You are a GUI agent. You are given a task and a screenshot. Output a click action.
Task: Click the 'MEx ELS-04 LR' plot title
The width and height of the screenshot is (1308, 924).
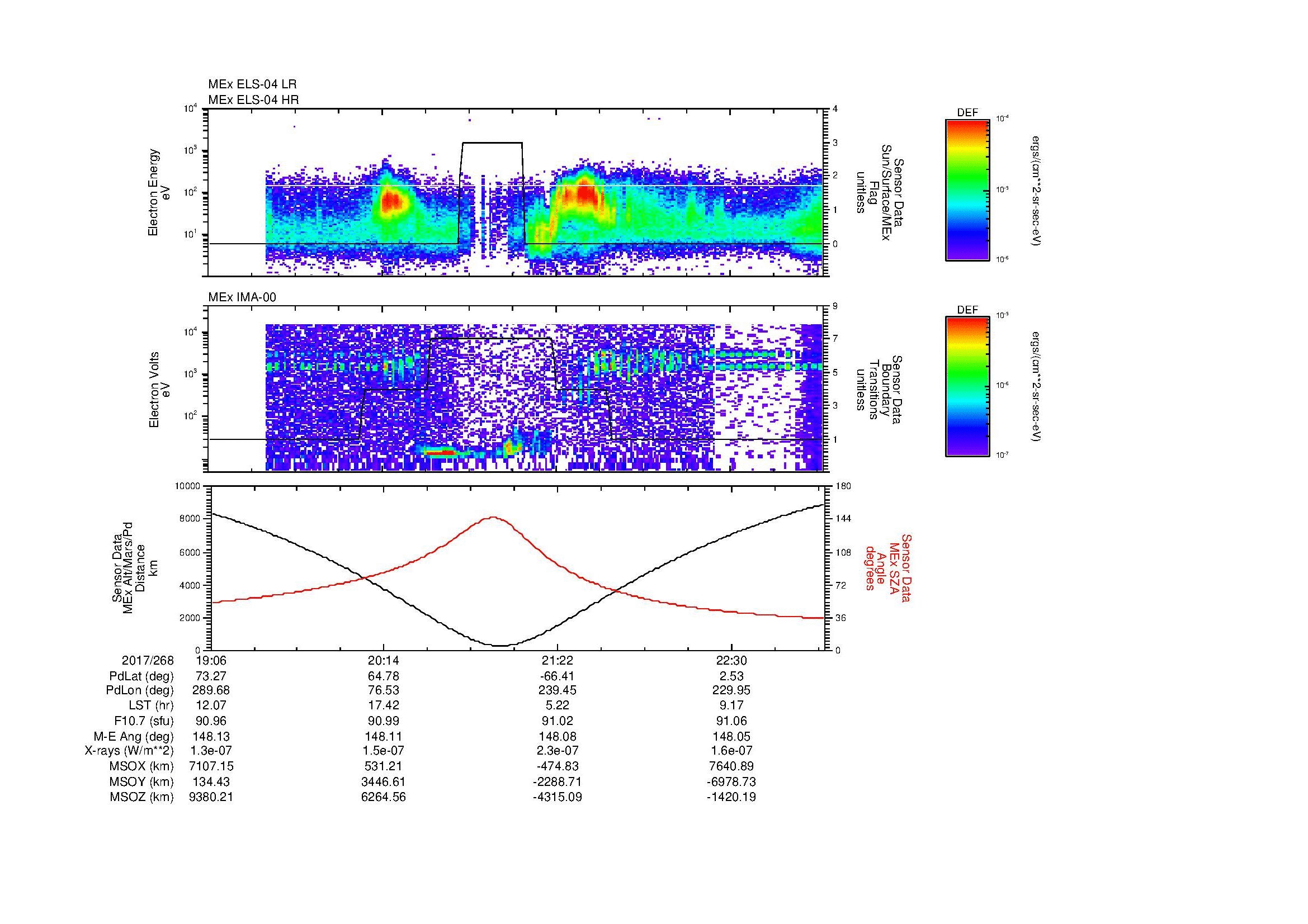click(252, 84)
